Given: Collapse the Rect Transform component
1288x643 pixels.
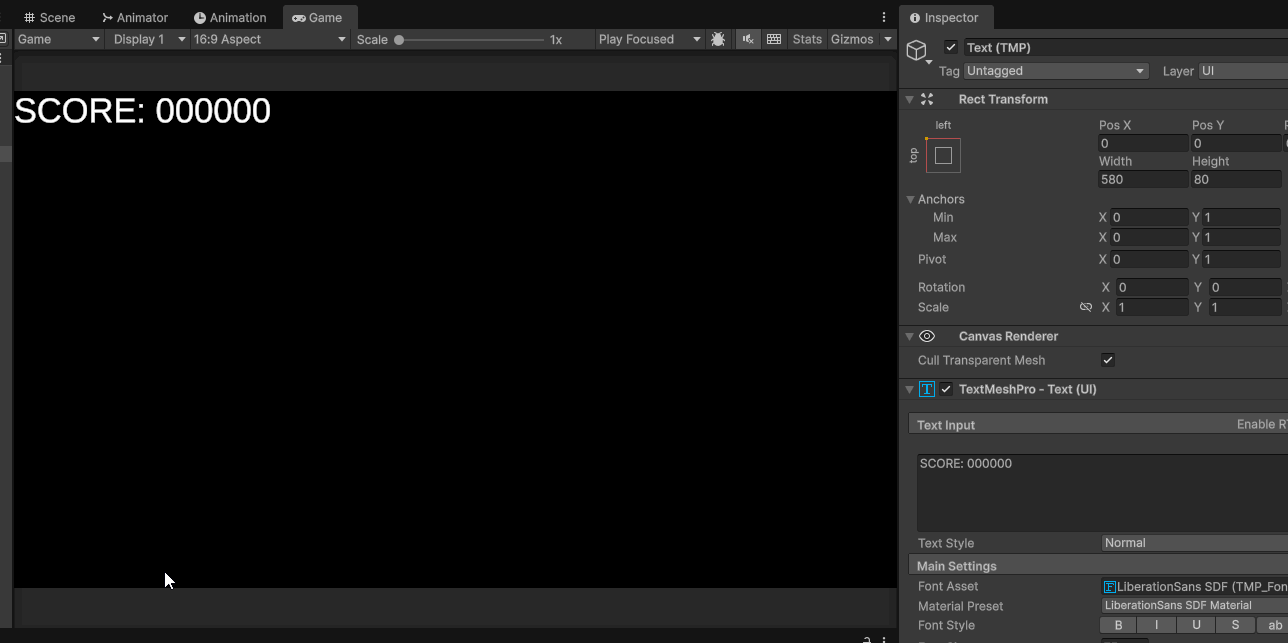Looking at the screenshot, I should (x=909, y=99).
